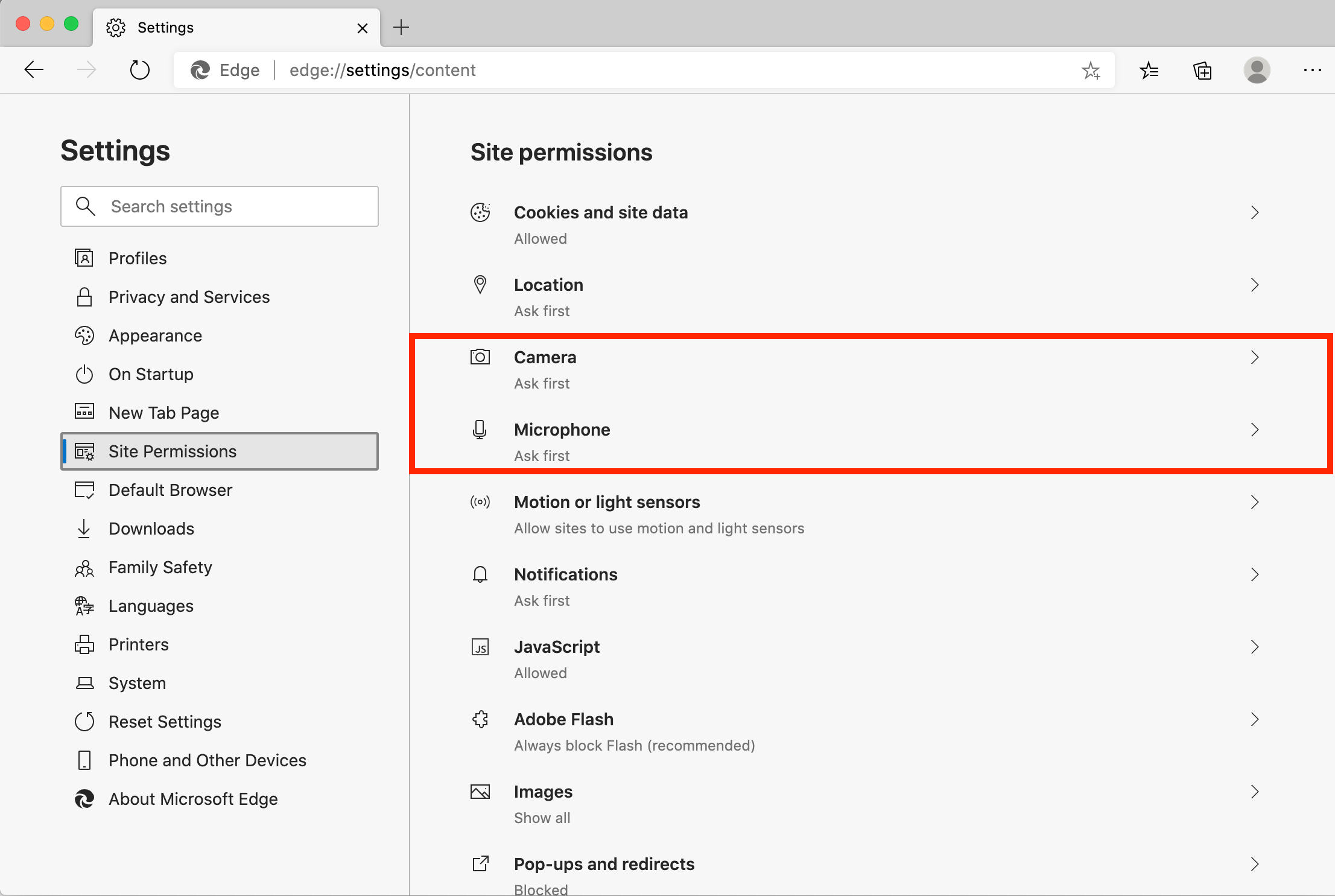This screenshot has width=1335, height=896.
Task: Click the profile avatar icon
Action: 1257,71
